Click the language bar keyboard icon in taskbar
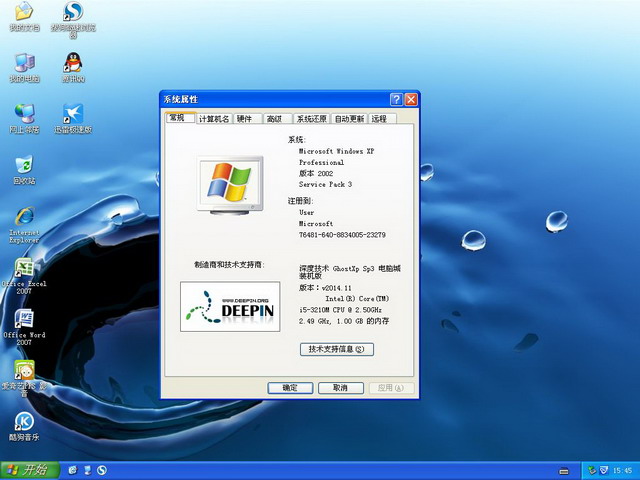The height and width of the screenshot is (480, 640). tap(564, 471)
